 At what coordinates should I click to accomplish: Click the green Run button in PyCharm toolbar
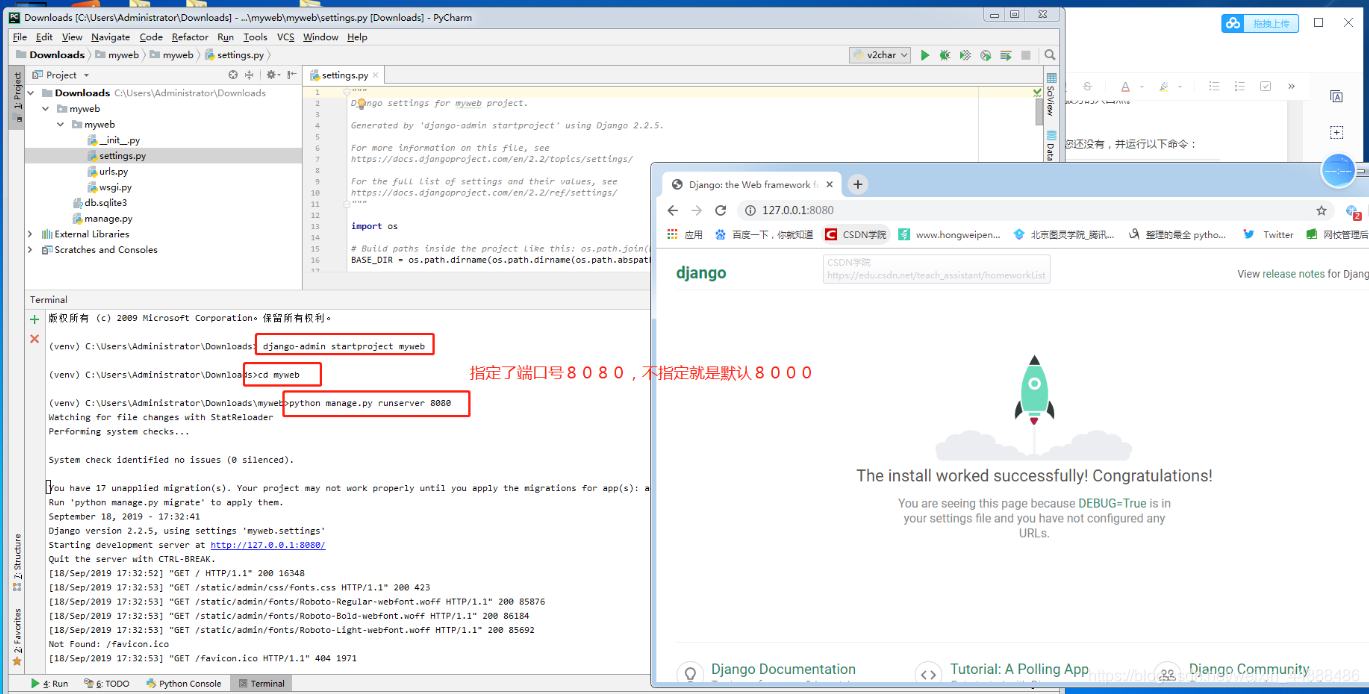(925, 55)
